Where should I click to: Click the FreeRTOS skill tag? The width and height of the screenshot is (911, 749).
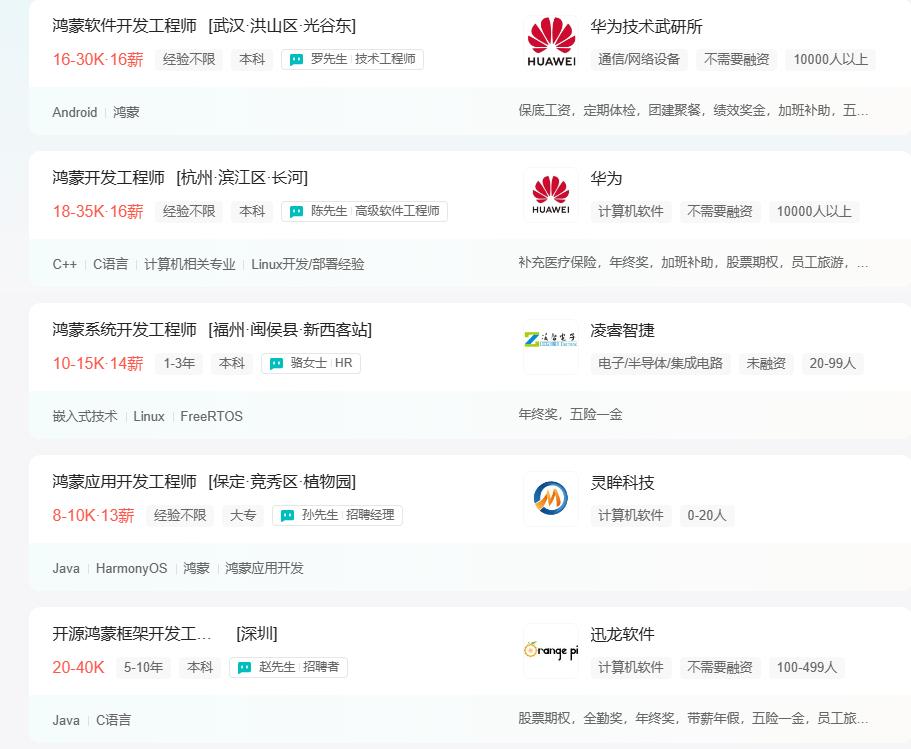(x=211, y=416)
